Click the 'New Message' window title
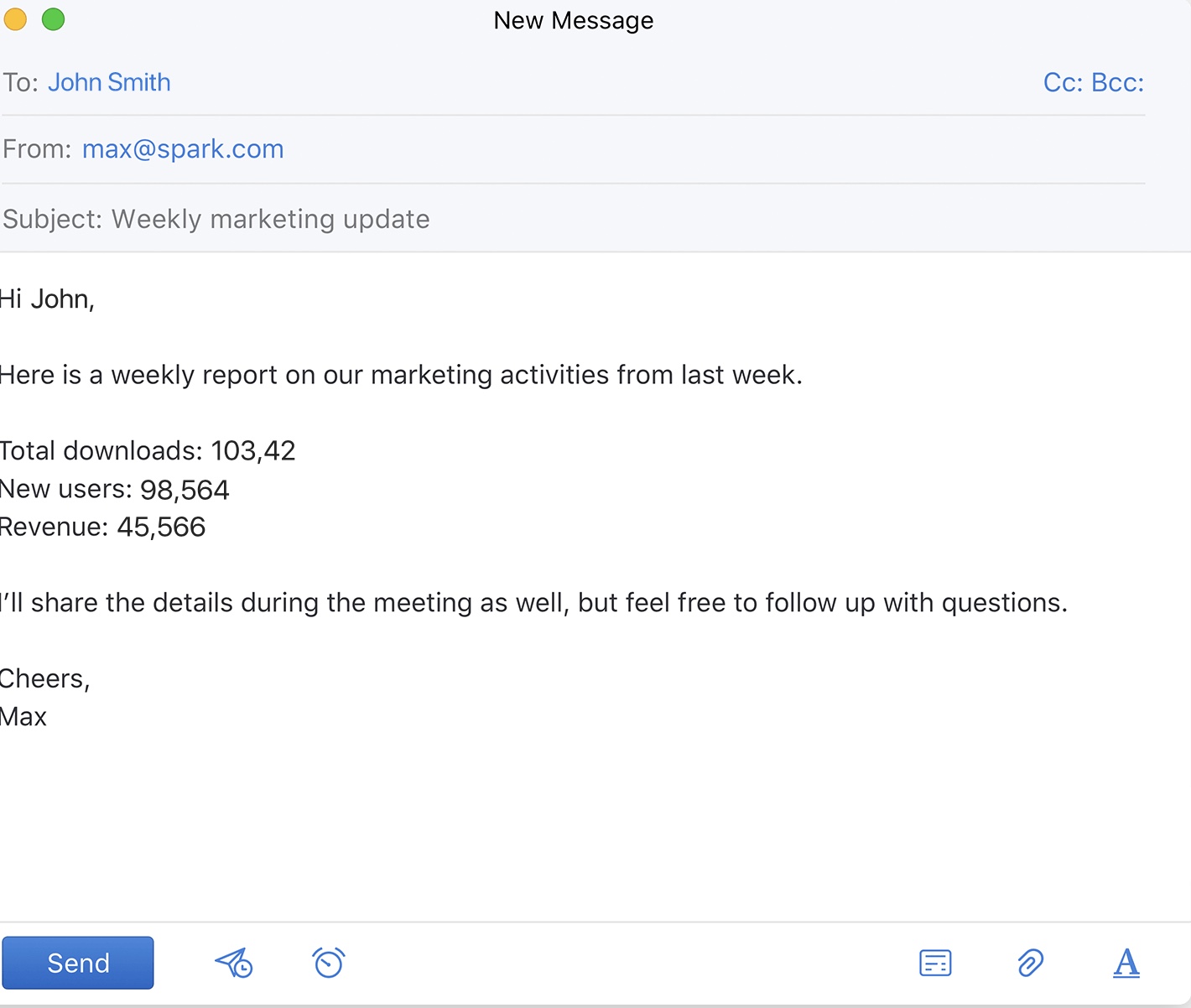This screenshot has height=1008, width=1191. click(574, 20)
